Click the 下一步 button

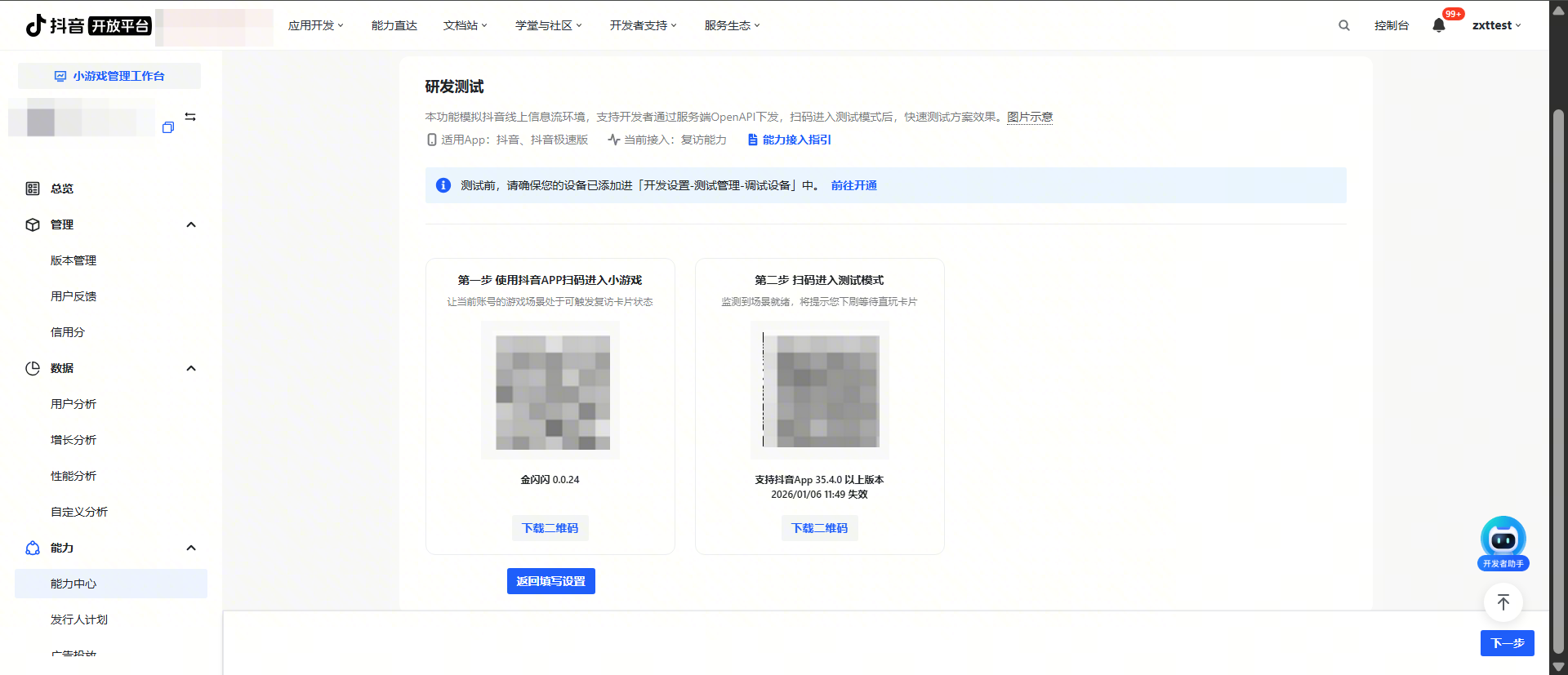[x=1507, y=643]
